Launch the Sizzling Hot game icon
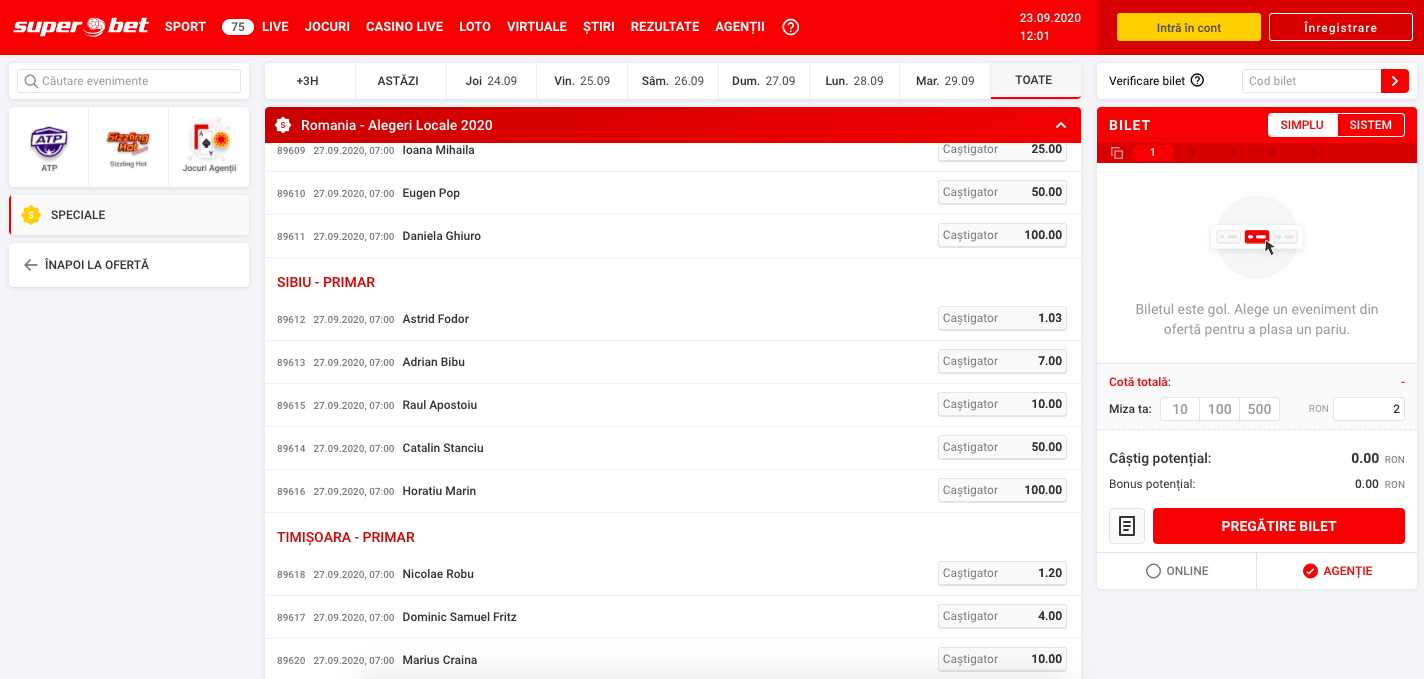Image resolution: width=1424 pixels, height=679 pixels. (128, 146)
